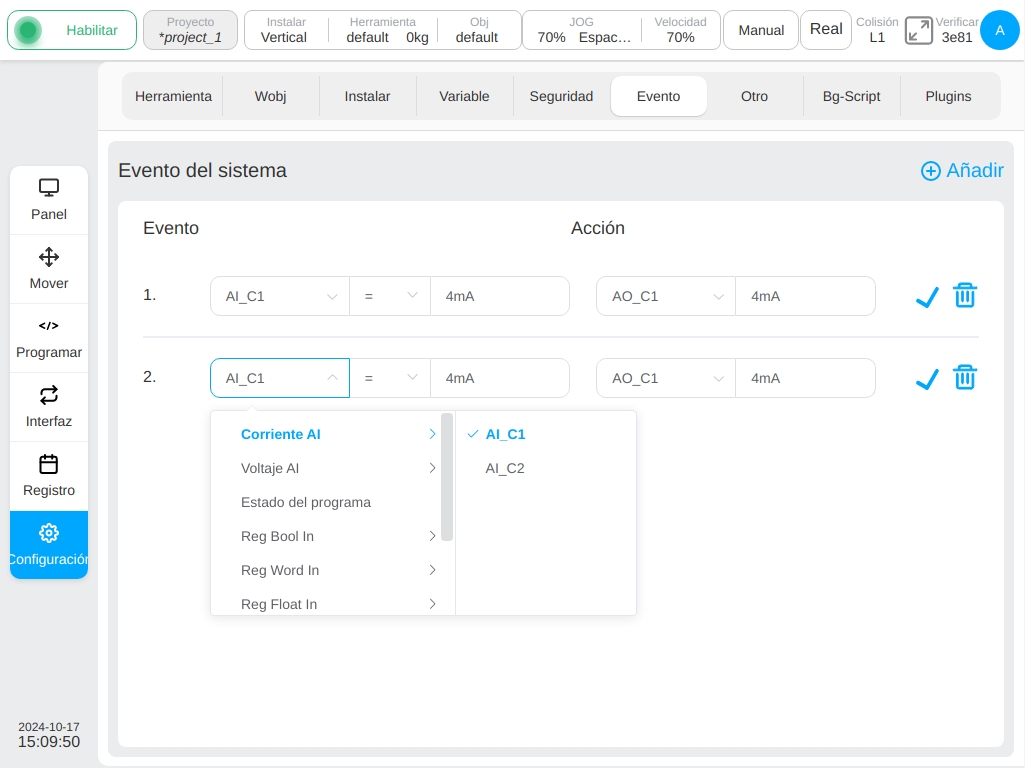Open the Registro sidebar page

coord(49,476)
